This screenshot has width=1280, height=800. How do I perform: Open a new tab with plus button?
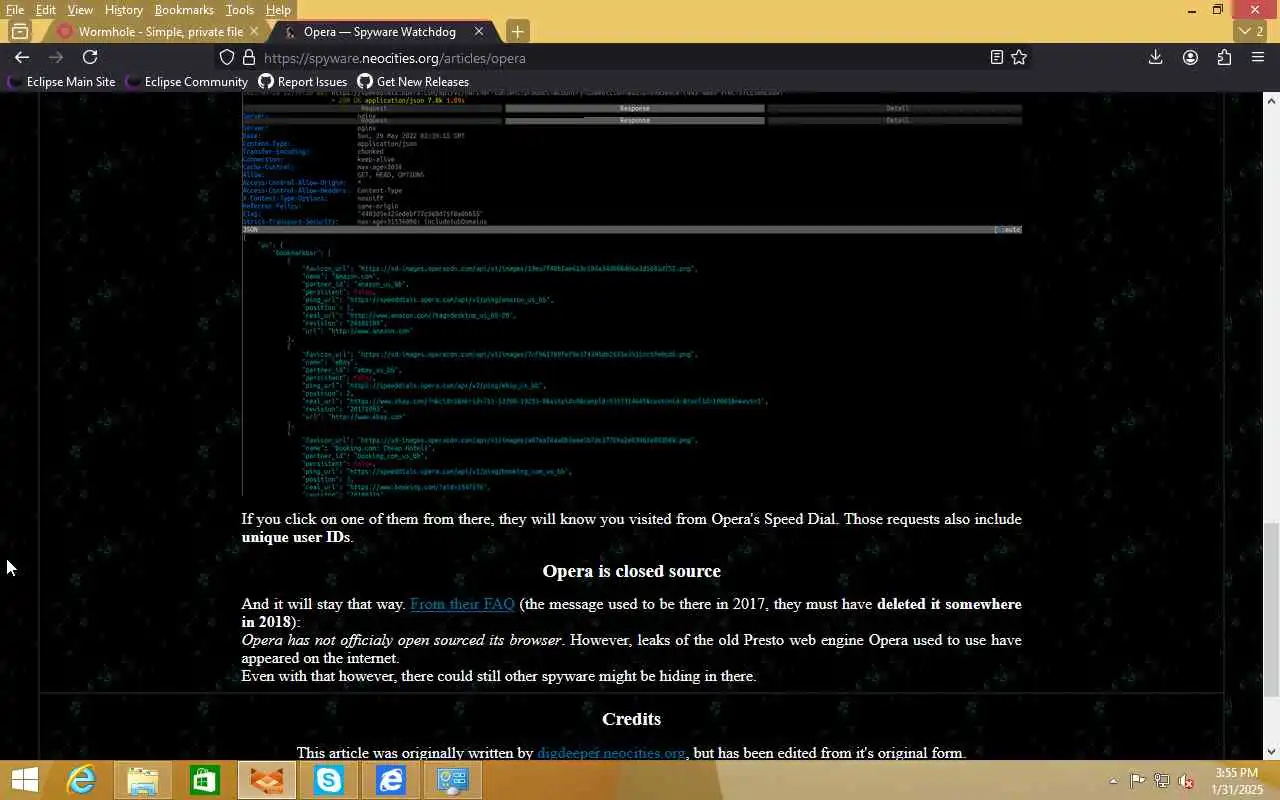(x=517, y=31)
